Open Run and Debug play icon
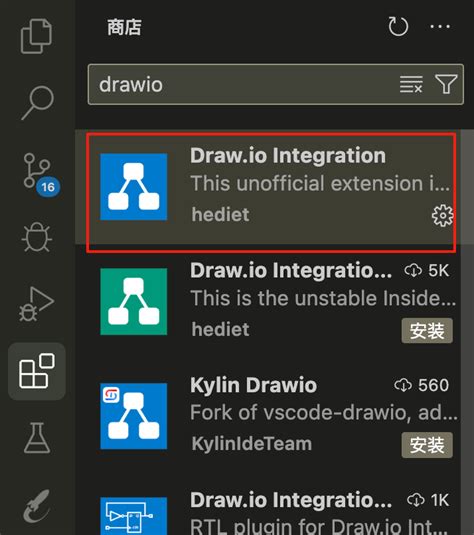 pos(37,303)
